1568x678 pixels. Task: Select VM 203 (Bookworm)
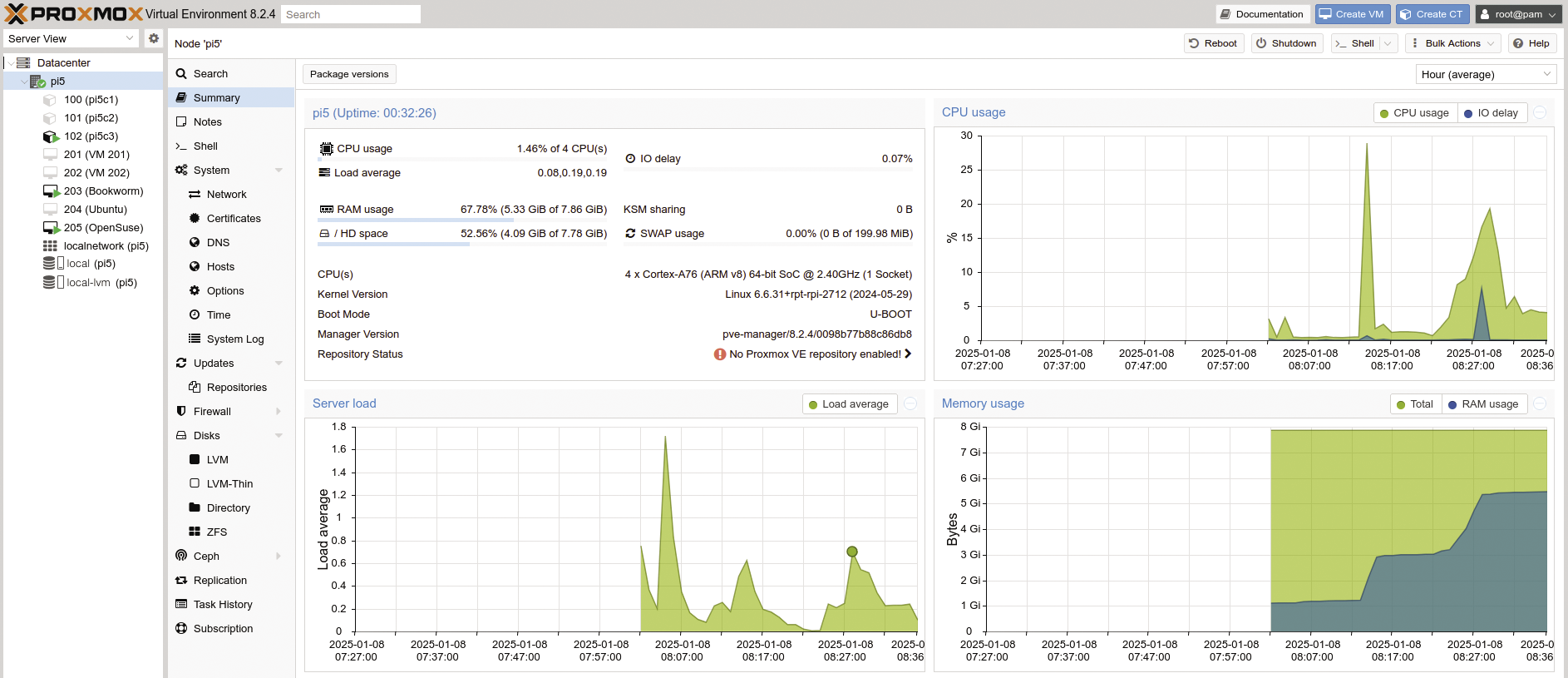pos(103,191)
